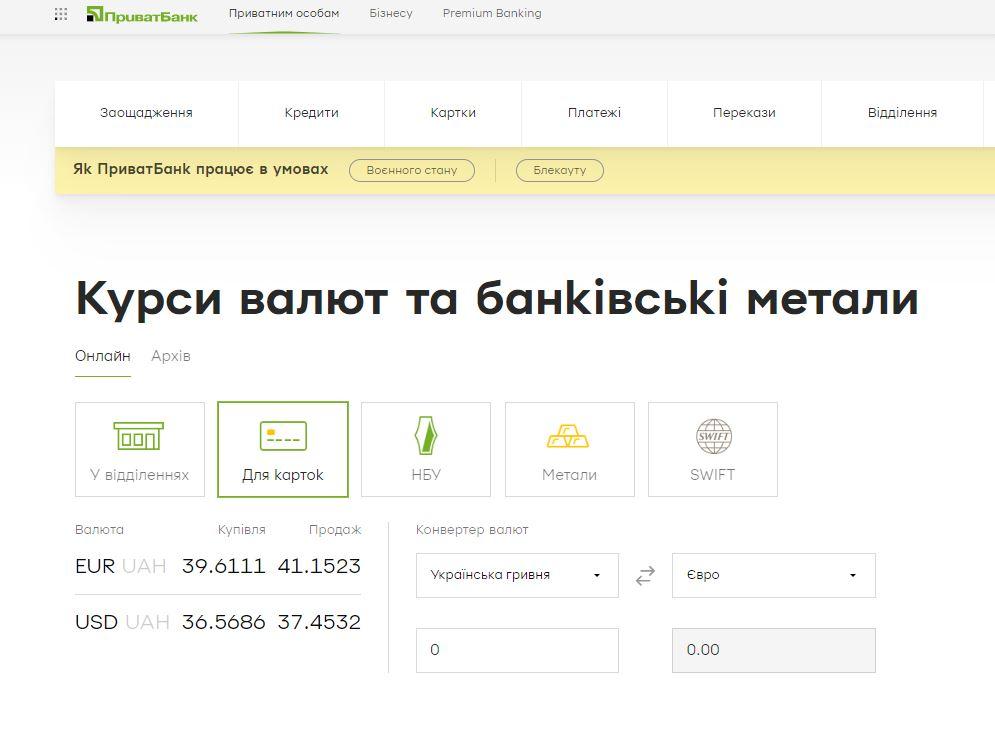Image resolution: width=995 pixels, height=745 pixels.
Task: Click the USD sell rate 37.4532
Action: (319, 622)
